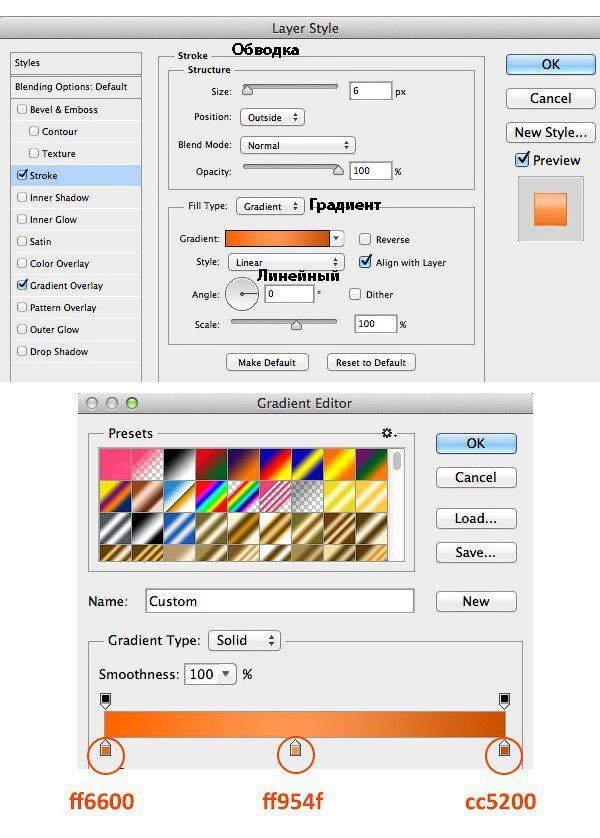Click the green zoom button of Gradient Editor
Image resolution: width=600 pixels, height=838 pixels.
[132, 403]
